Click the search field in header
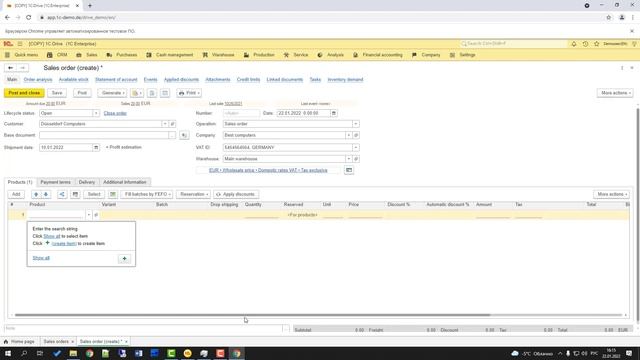 513,44
